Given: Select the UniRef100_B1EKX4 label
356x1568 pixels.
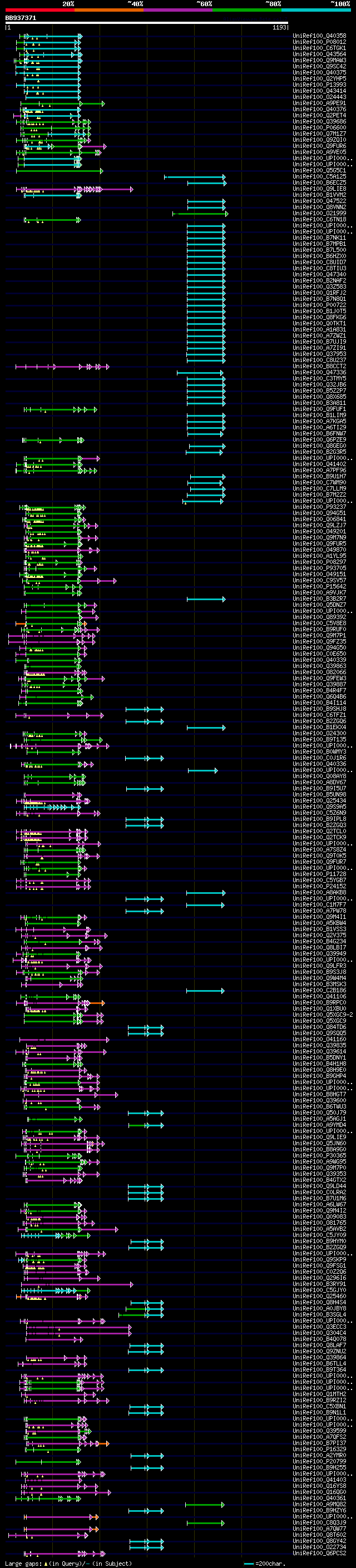Looking at the screenshot, I should coord(319,728).
